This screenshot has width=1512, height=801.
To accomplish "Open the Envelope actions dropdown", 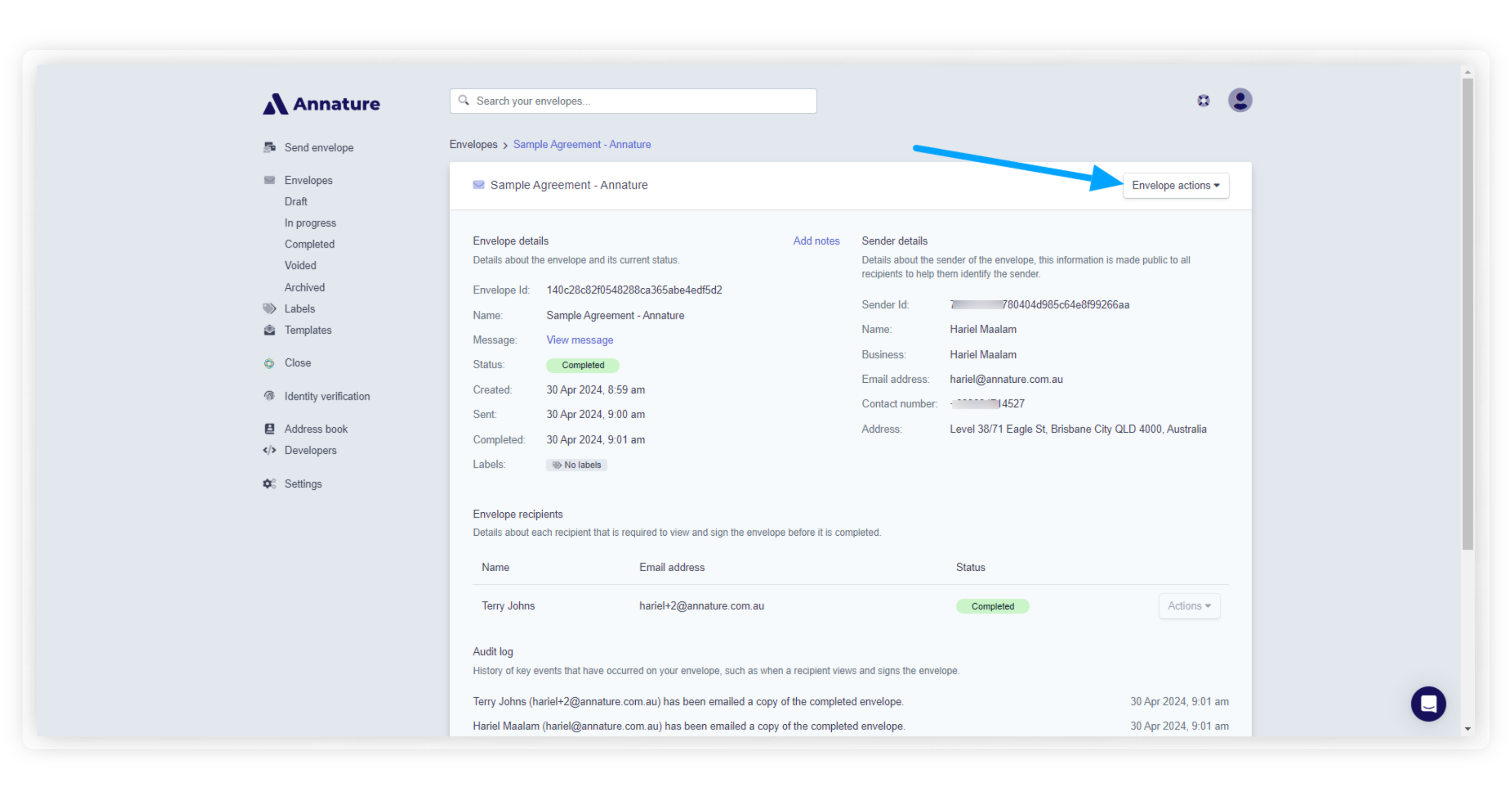I will 1176,185.
